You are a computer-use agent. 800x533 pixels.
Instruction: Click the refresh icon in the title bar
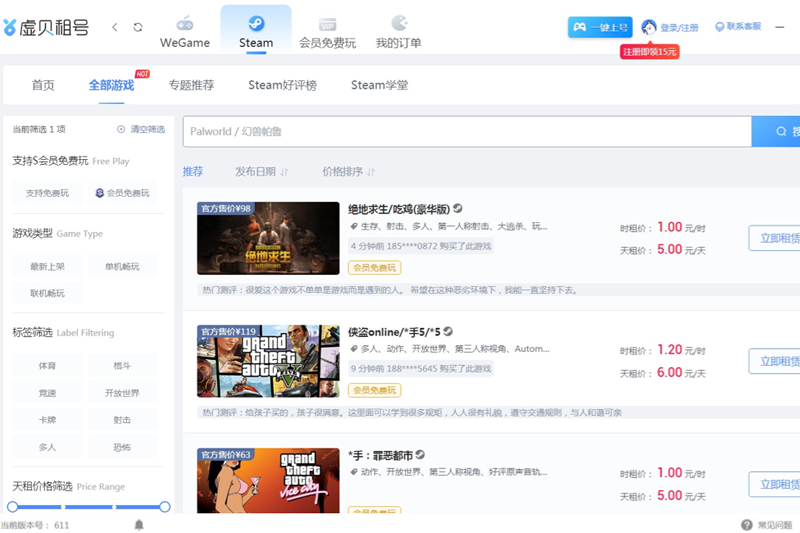[138, 27]
